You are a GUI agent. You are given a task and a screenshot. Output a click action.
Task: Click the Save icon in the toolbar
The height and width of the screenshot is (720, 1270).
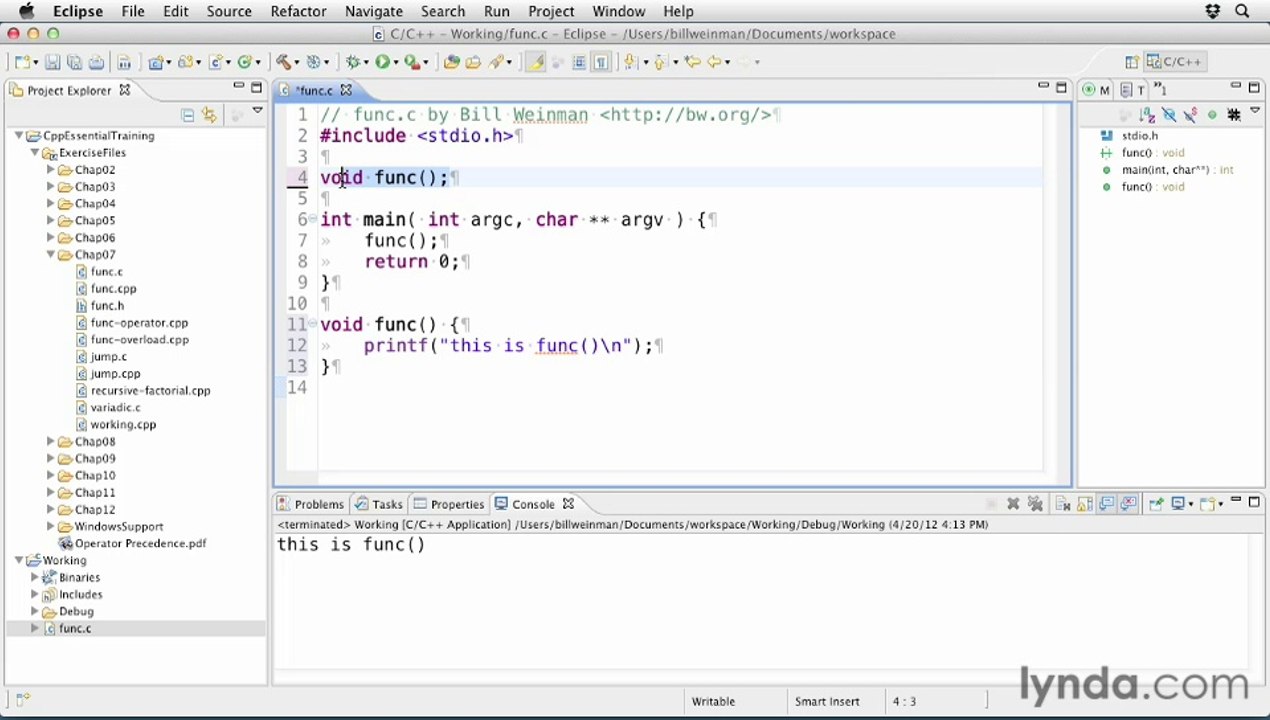pyautogui.click(x=53, y=62)
